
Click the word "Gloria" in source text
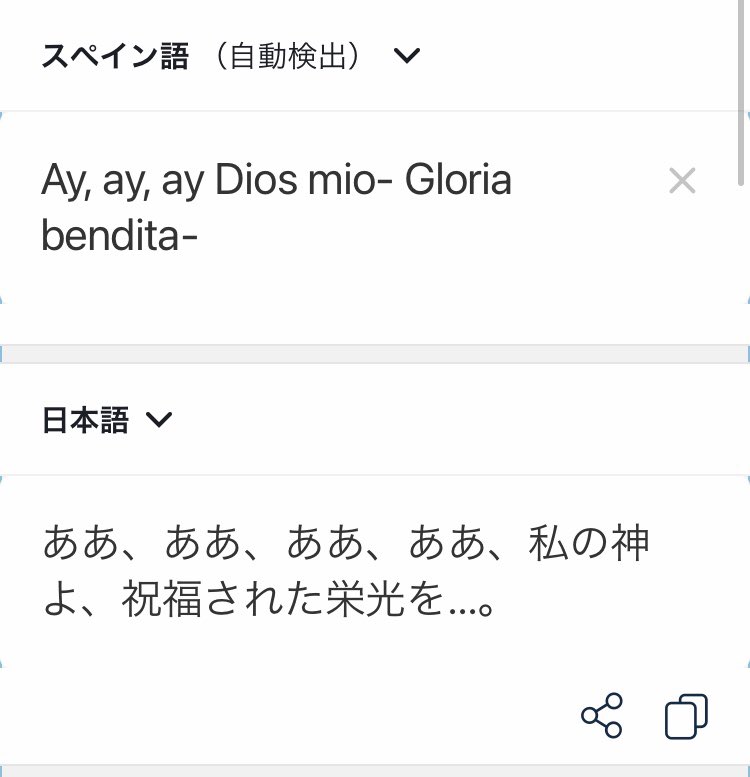click(x=458, y=181)
